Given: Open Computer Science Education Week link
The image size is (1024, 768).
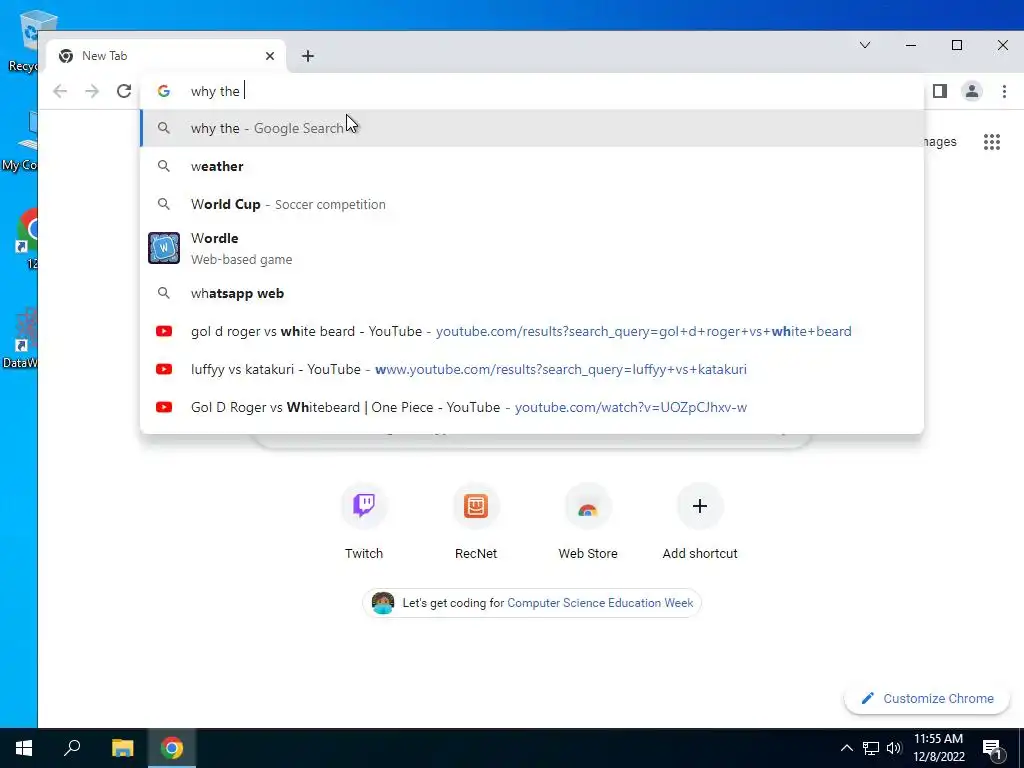Looking at the screenshot, I should [x=600, y=603].
